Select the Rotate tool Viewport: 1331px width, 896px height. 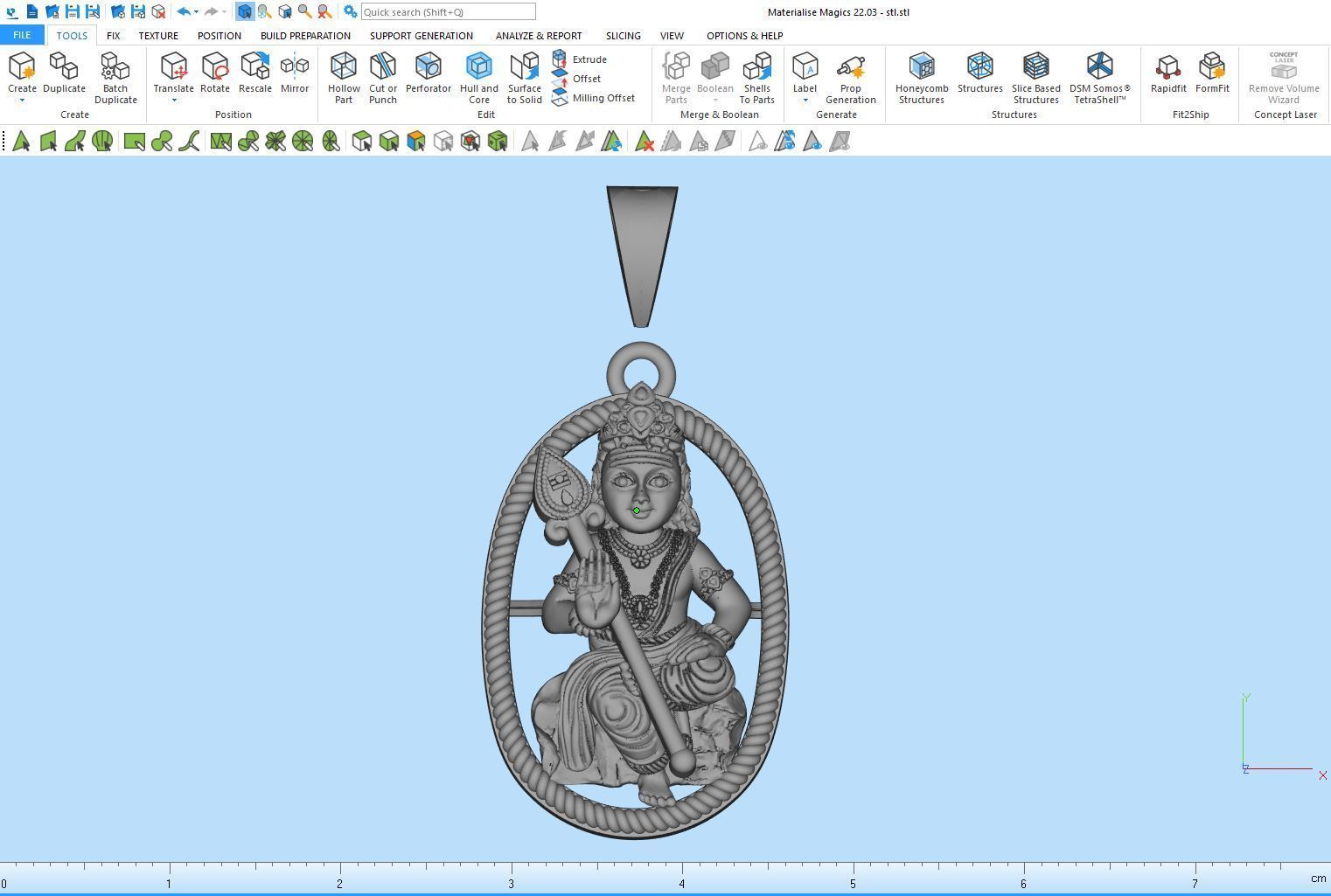pyautogui.click(x=215, y=72)
